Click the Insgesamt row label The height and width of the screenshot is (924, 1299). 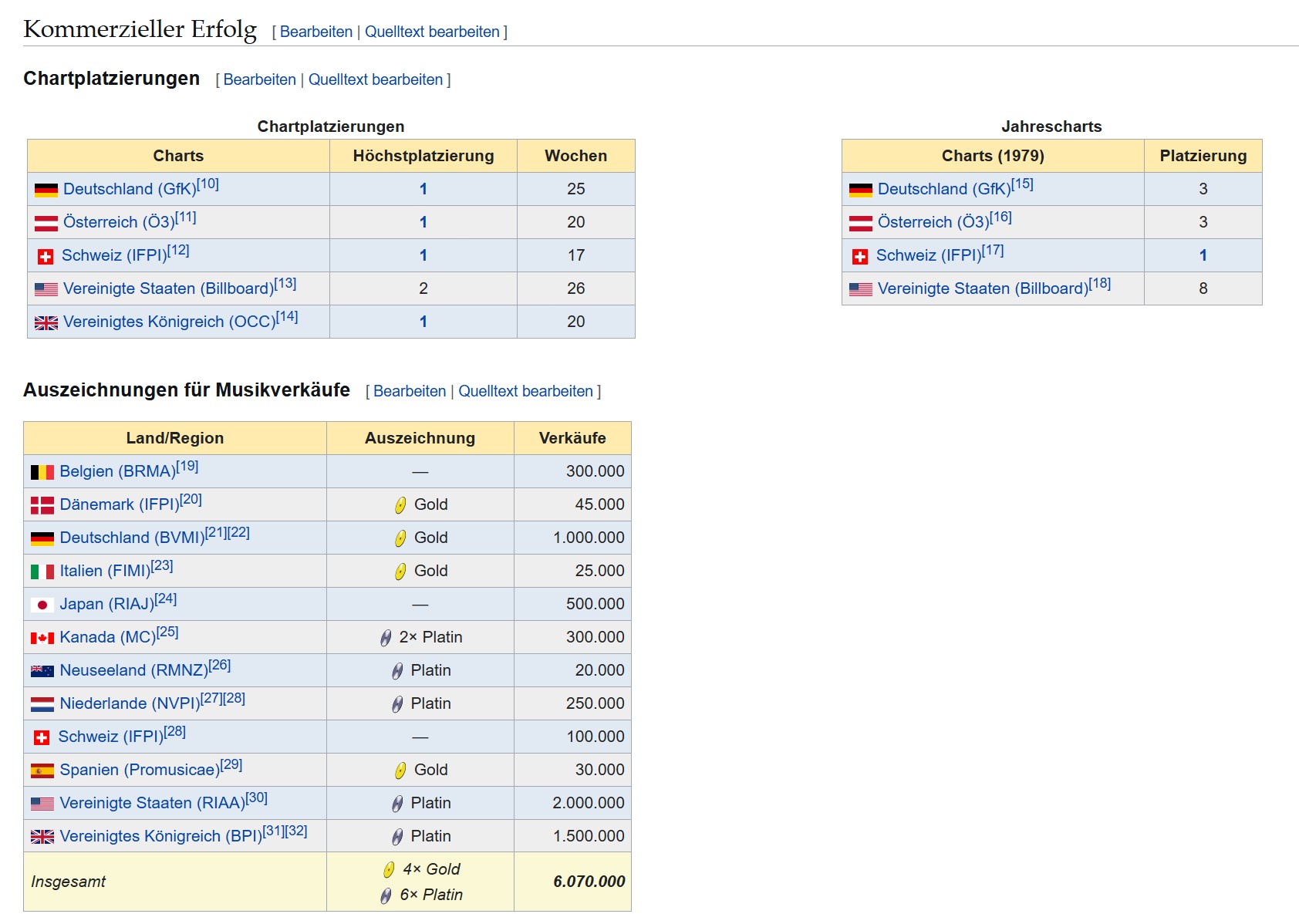coord(69,882)
